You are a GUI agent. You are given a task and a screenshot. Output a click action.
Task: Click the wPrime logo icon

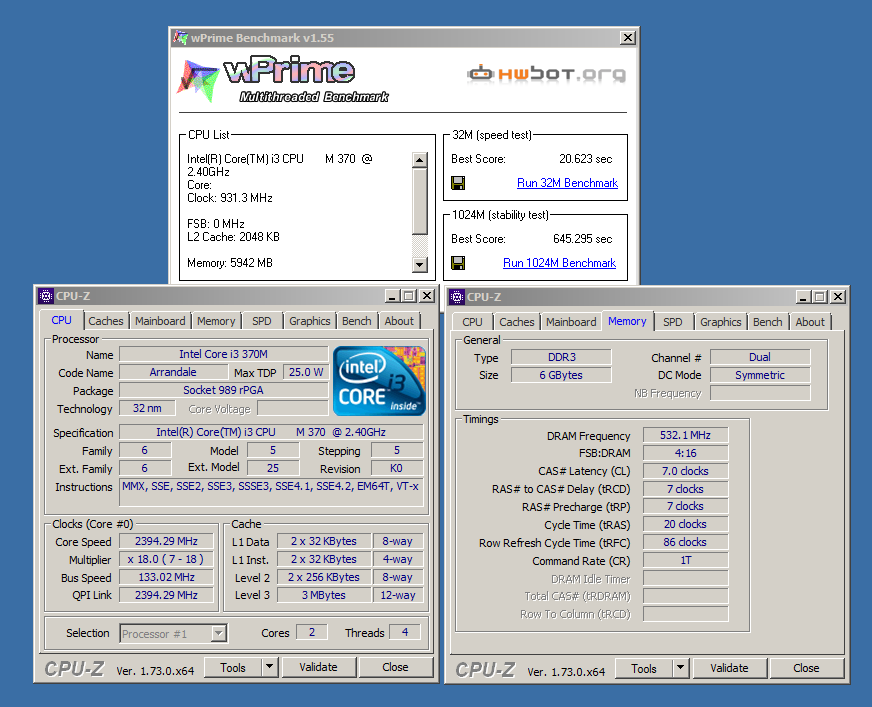pyautogui.click(x=197, y=81)
